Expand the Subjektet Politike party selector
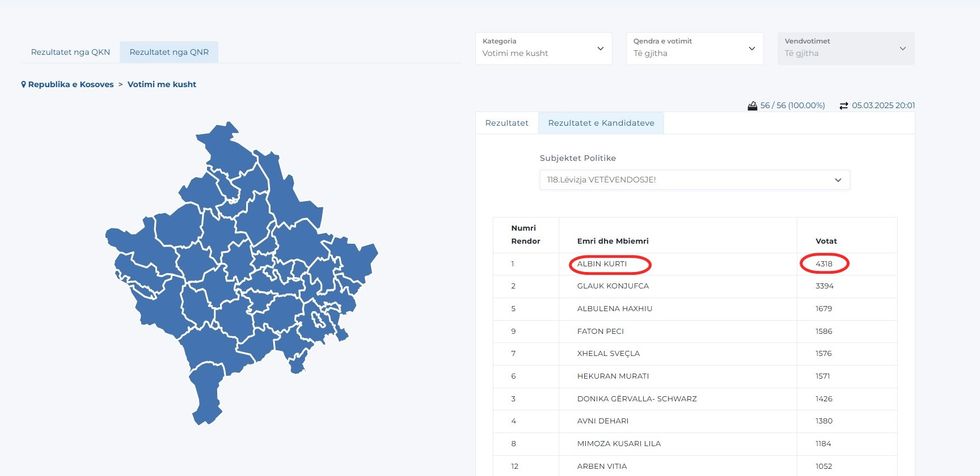This screenshot has height=476, width=980. tap(694, 180)
